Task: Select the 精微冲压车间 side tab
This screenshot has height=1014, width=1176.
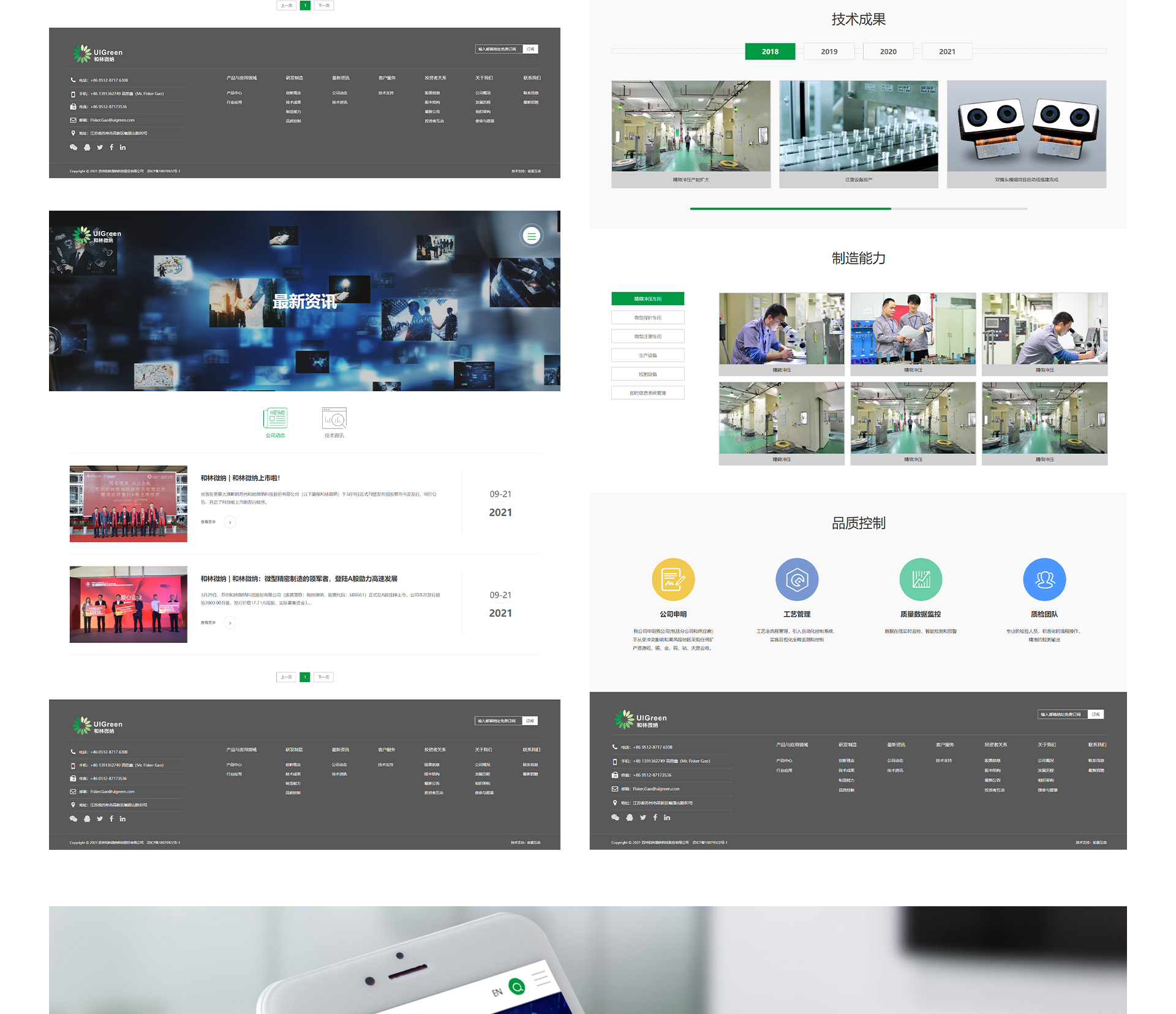Action: click(x=647, y=299)
